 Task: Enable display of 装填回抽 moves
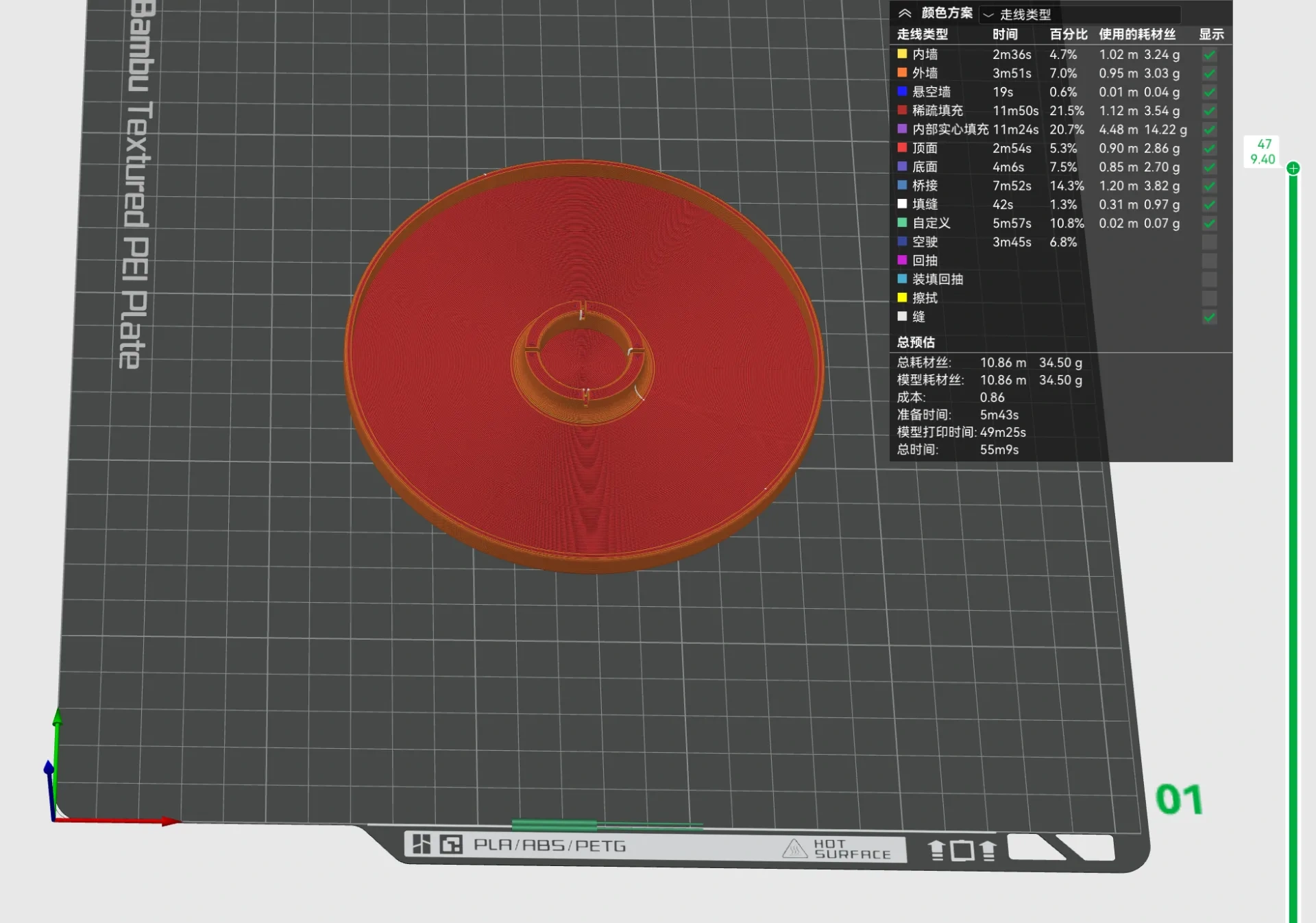tap(1210, 279)
